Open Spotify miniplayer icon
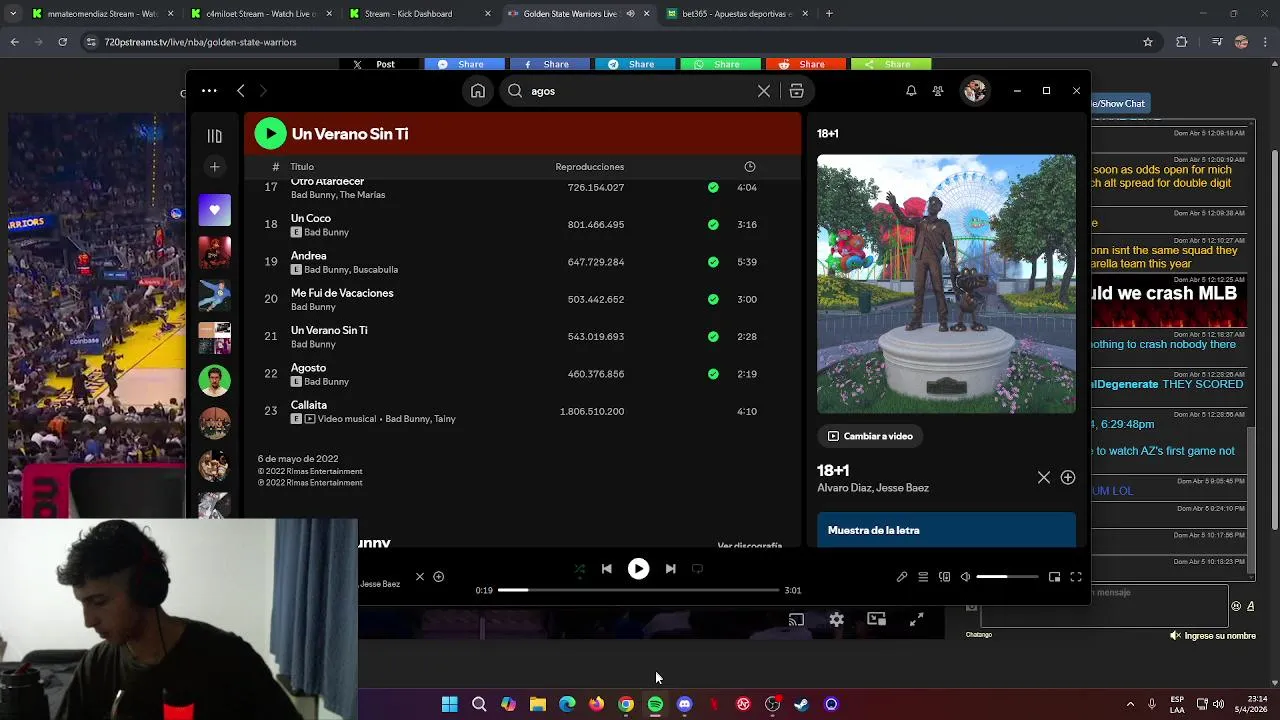The width and height of the screenshot is (1280, 720). coord(1054,577)
